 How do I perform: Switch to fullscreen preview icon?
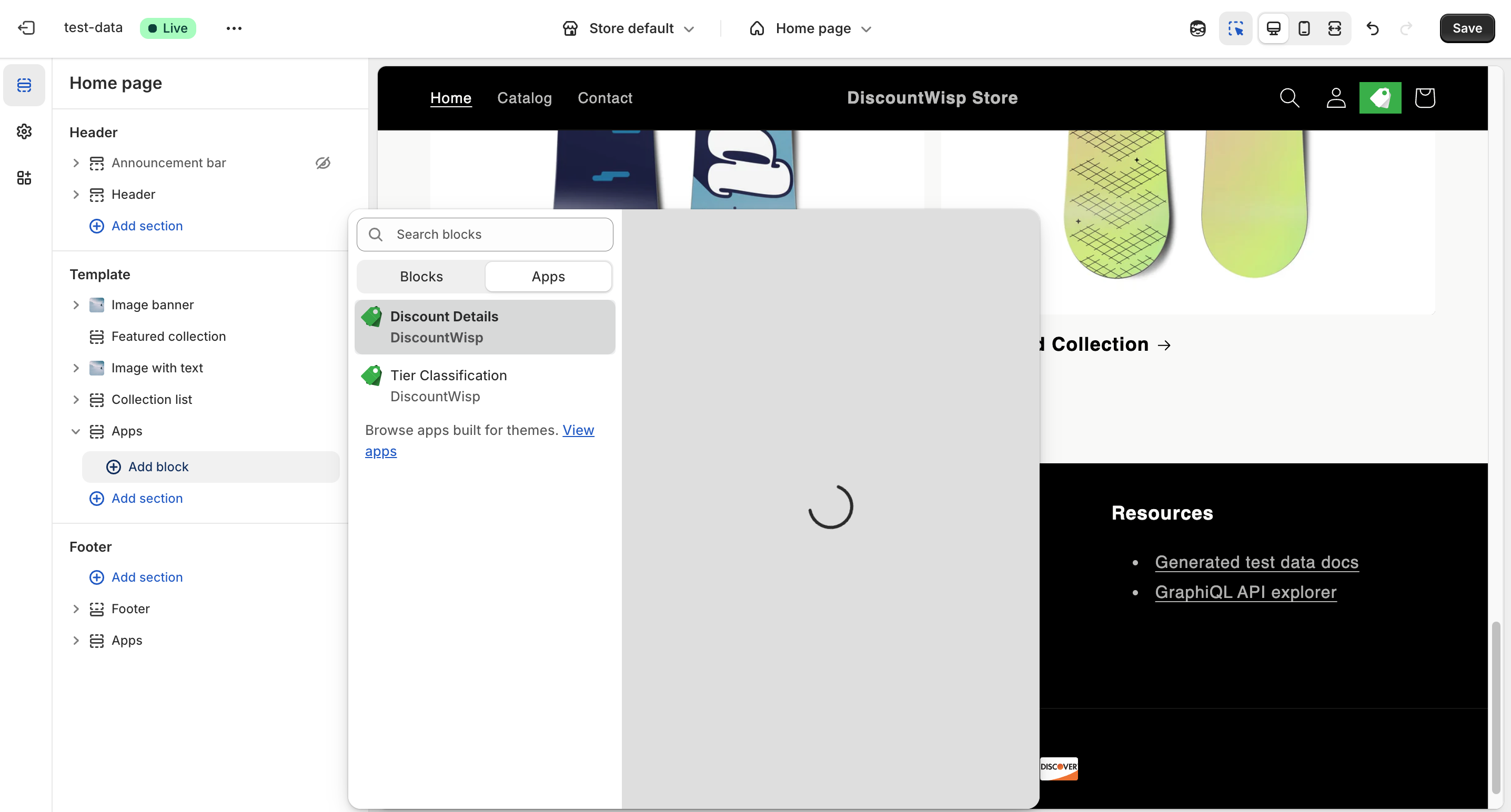pos(1334,28)
